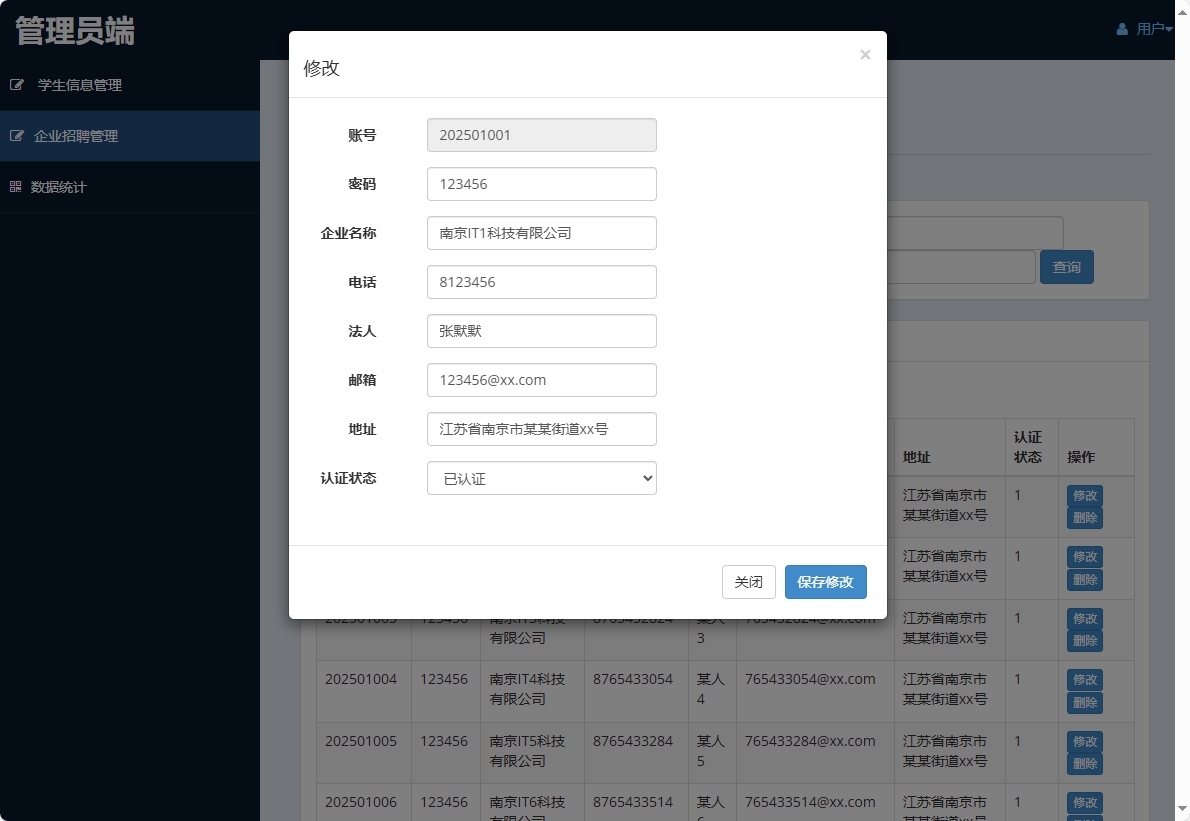The height and width of the screenshot is (821, 1190).
Task: Click the edit icon beside 企业招聘管理
Action: tap(17, 135)
